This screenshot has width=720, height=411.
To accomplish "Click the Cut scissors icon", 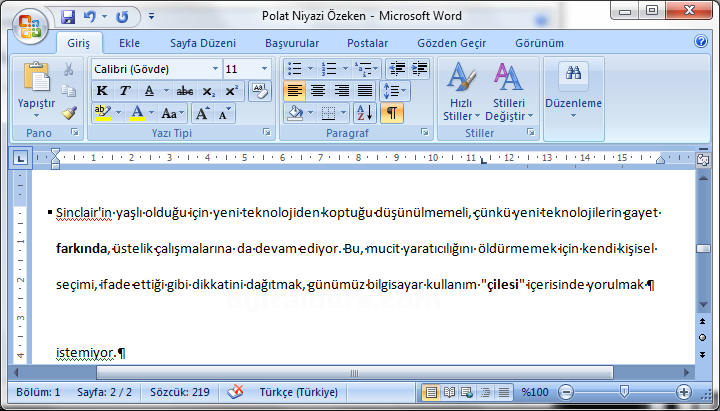I will pyautogui.click(x=68, y=70).
